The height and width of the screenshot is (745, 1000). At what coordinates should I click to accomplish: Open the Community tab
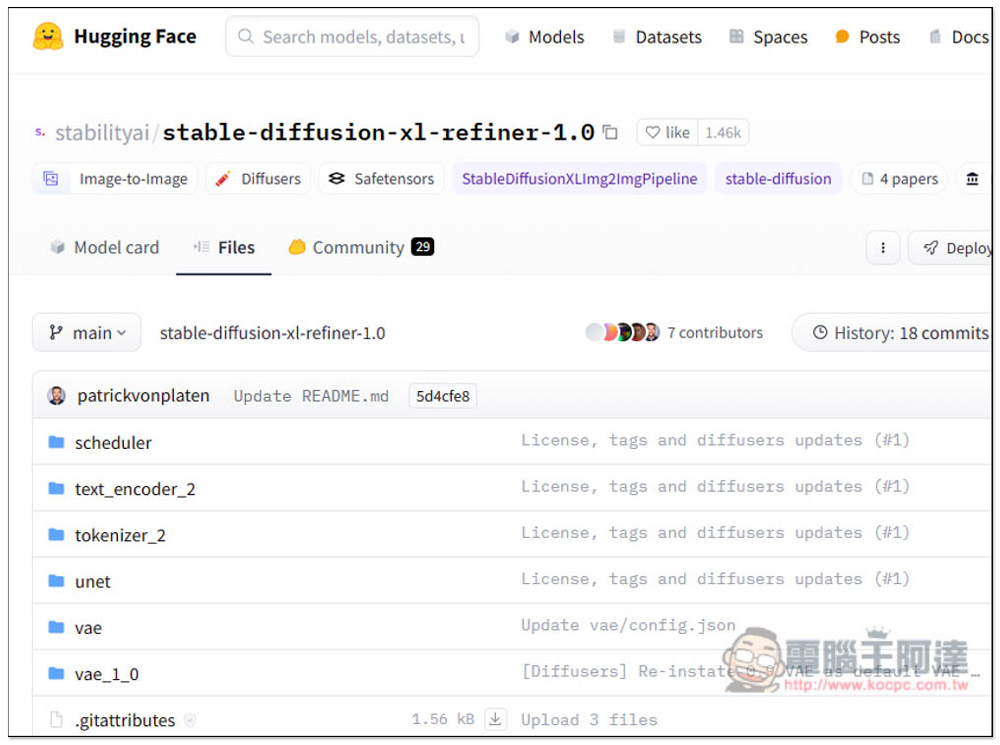coord(360,247)
